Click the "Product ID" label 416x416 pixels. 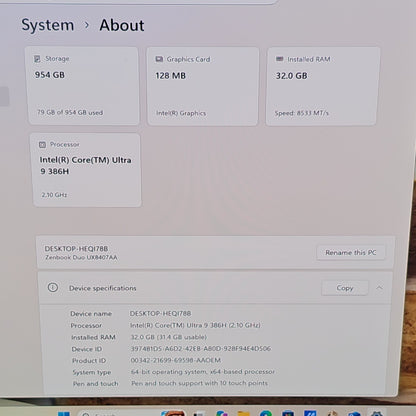click(89, 361)
